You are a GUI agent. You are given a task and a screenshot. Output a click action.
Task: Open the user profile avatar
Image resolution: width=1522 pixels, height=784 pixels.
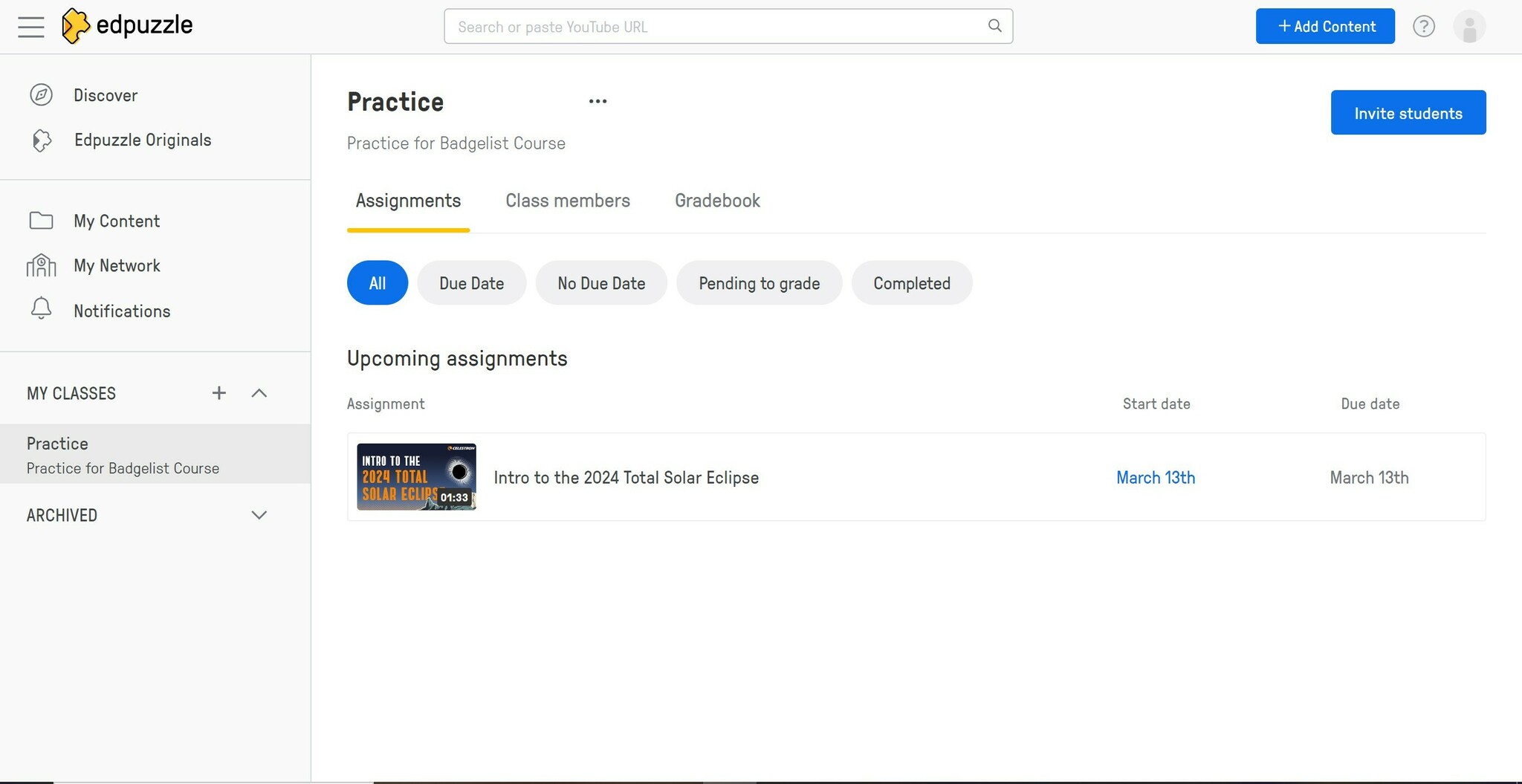point(1468,27)
